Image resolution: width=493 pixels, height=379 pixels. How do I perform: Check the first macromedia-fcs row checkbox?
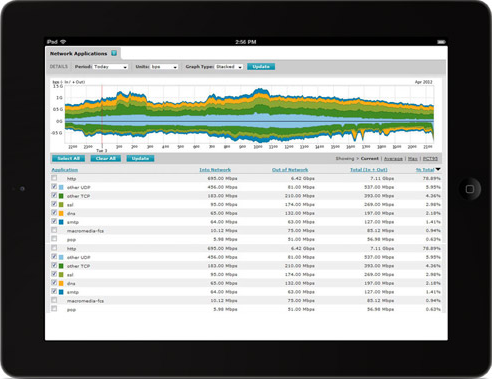click(54, 230)
